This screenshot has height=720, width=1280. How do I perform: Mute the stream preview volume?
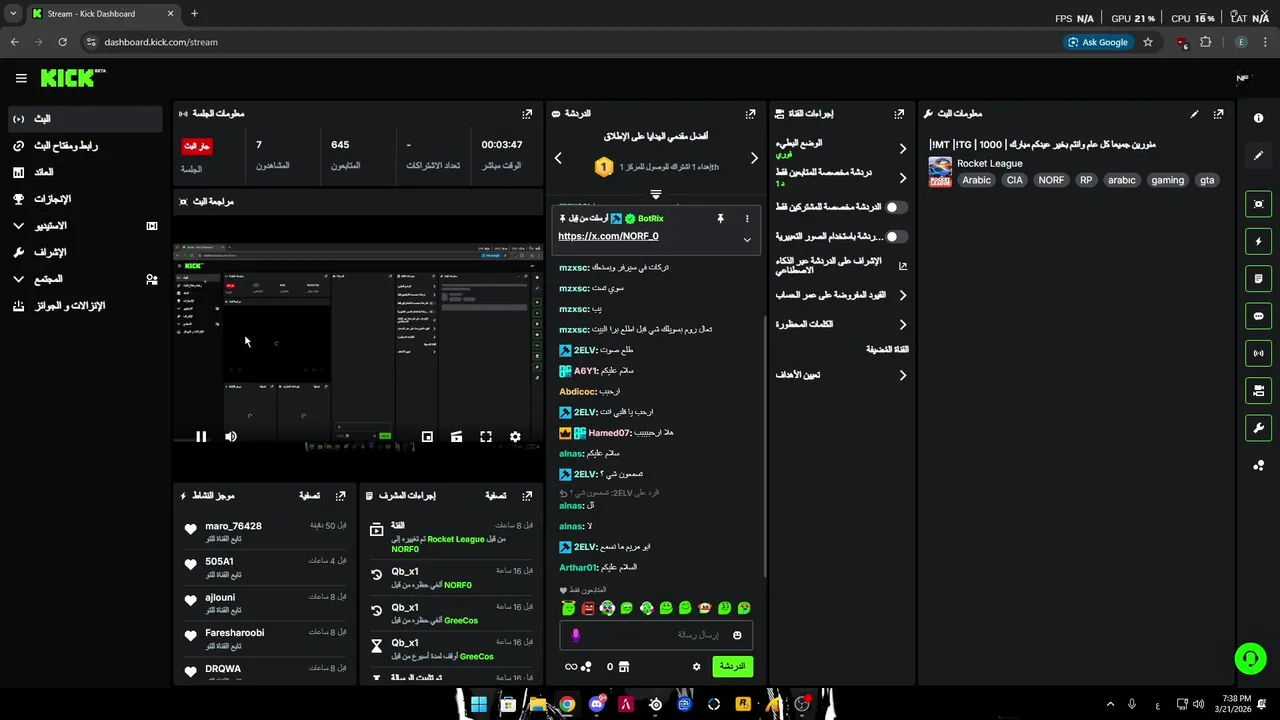(x=231, y=437)
